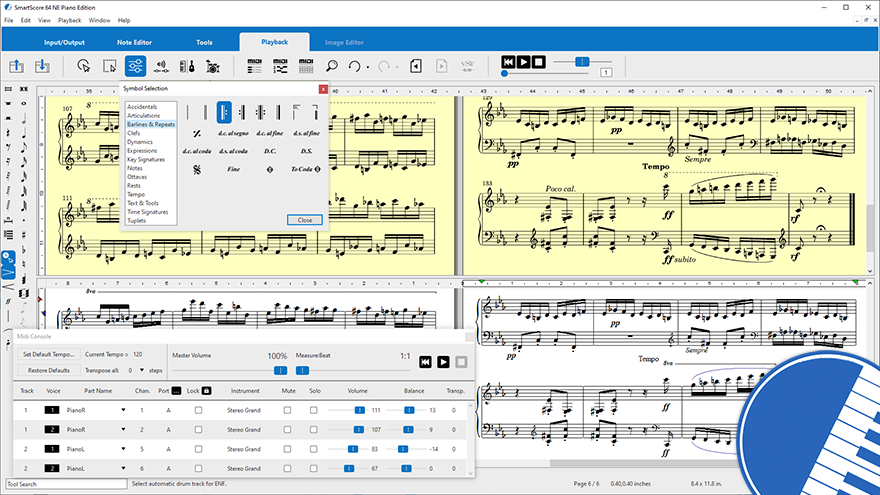The image size is (880, 495).
Task: Open the MIDI piano roll grid icon
Action: (306, 66)
